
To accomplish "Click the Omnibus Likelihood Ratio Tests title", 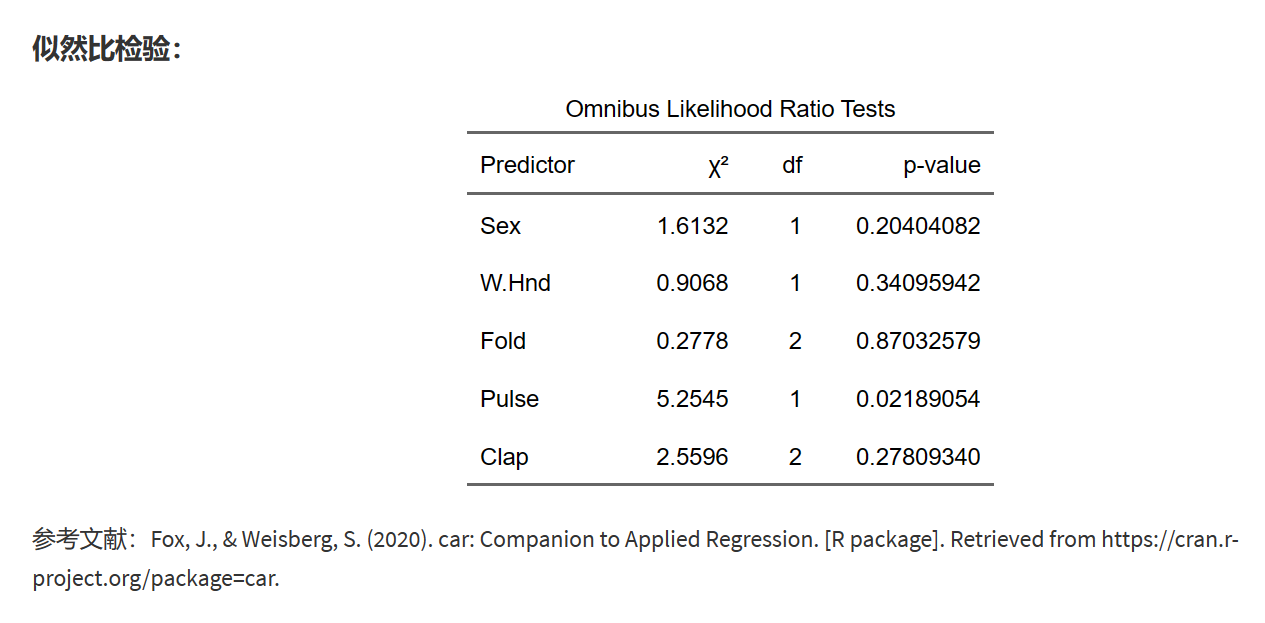I will click(x=730, y=109).
